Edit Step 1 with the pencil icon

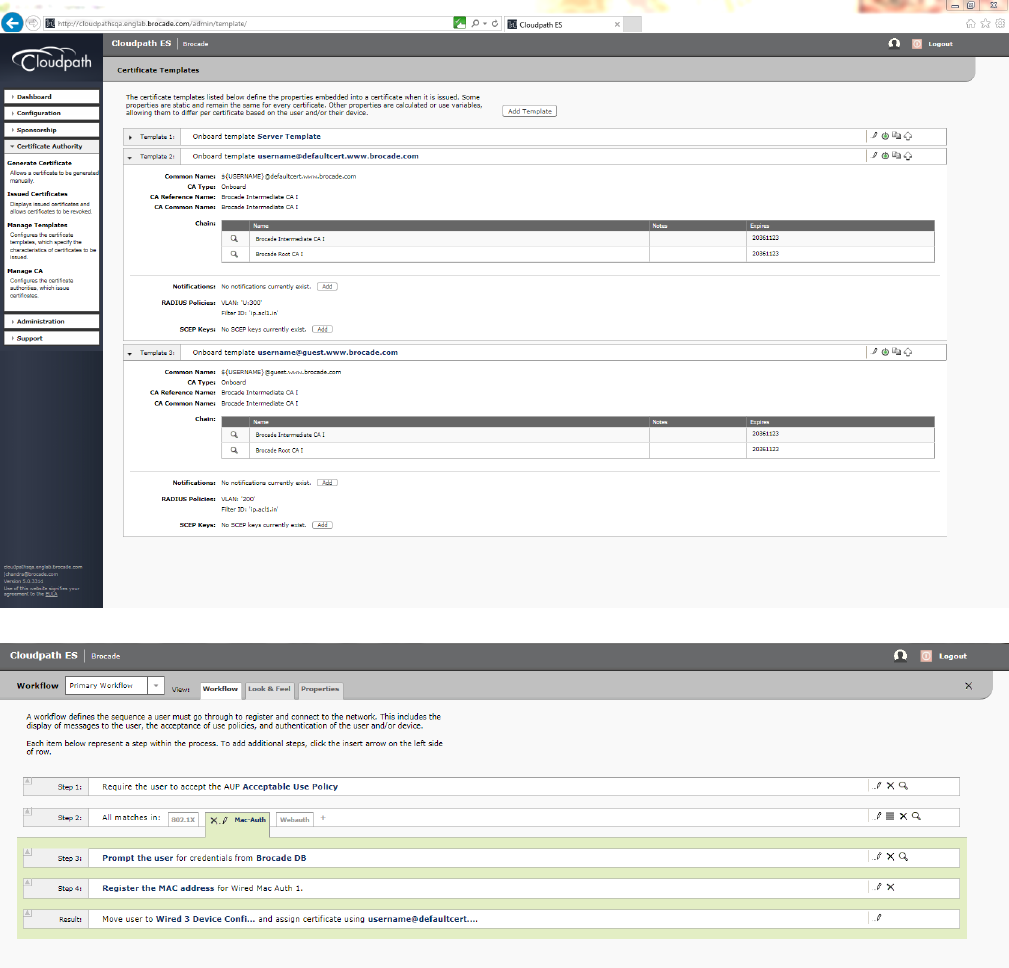pyautogui.click(x=878, y=786)
